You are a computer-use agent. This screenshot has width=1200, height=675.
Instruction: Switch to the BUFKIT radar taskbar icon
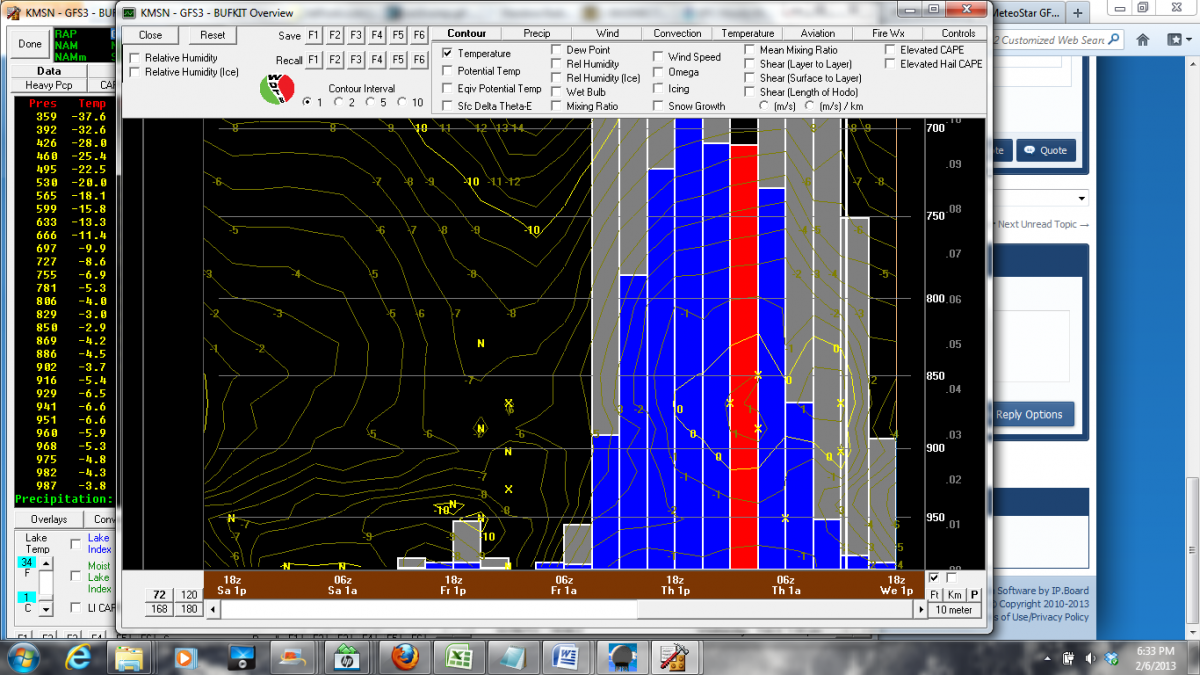[621, 657]
